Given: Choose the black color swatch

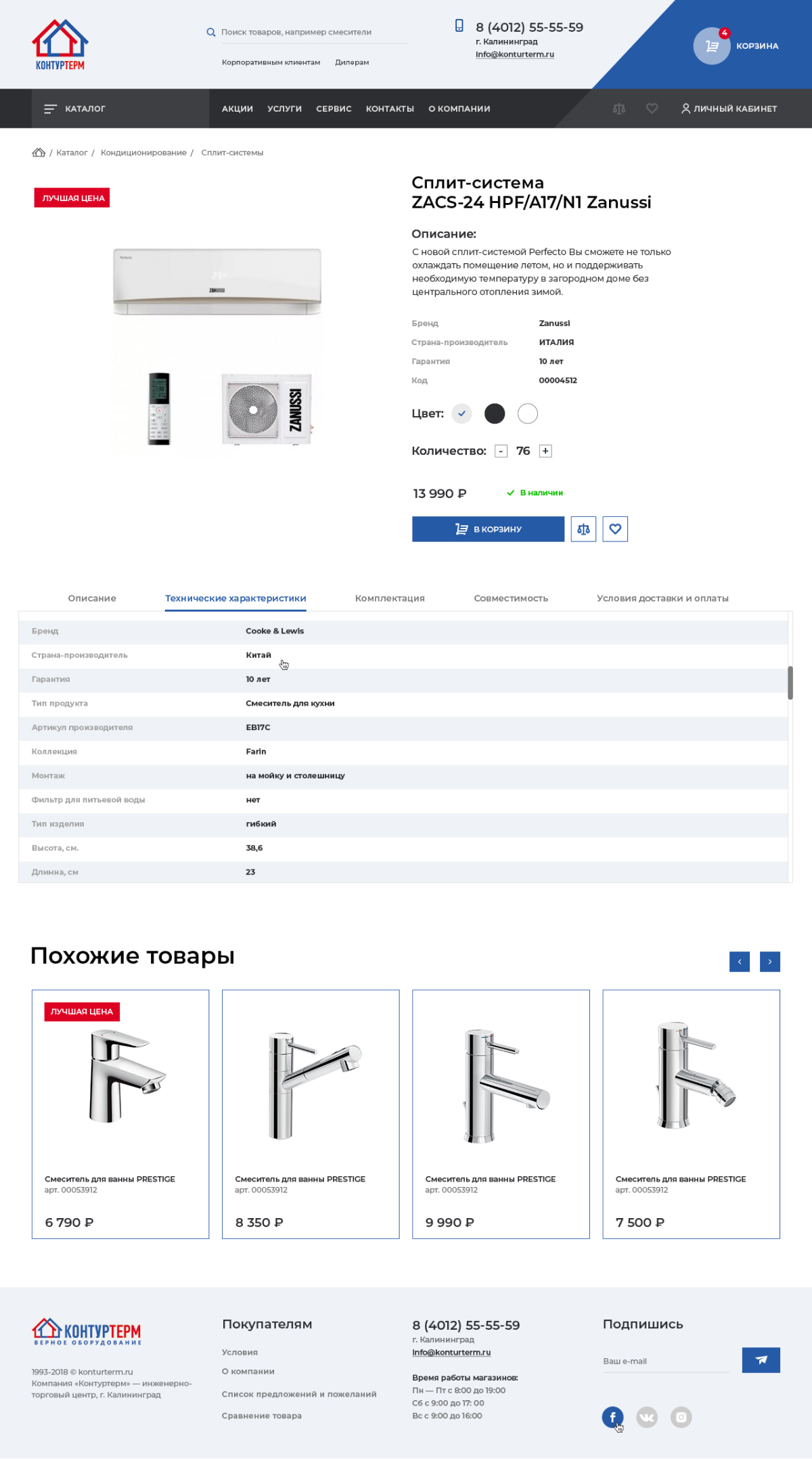Looking at the screenshot, I should (495, 413).
